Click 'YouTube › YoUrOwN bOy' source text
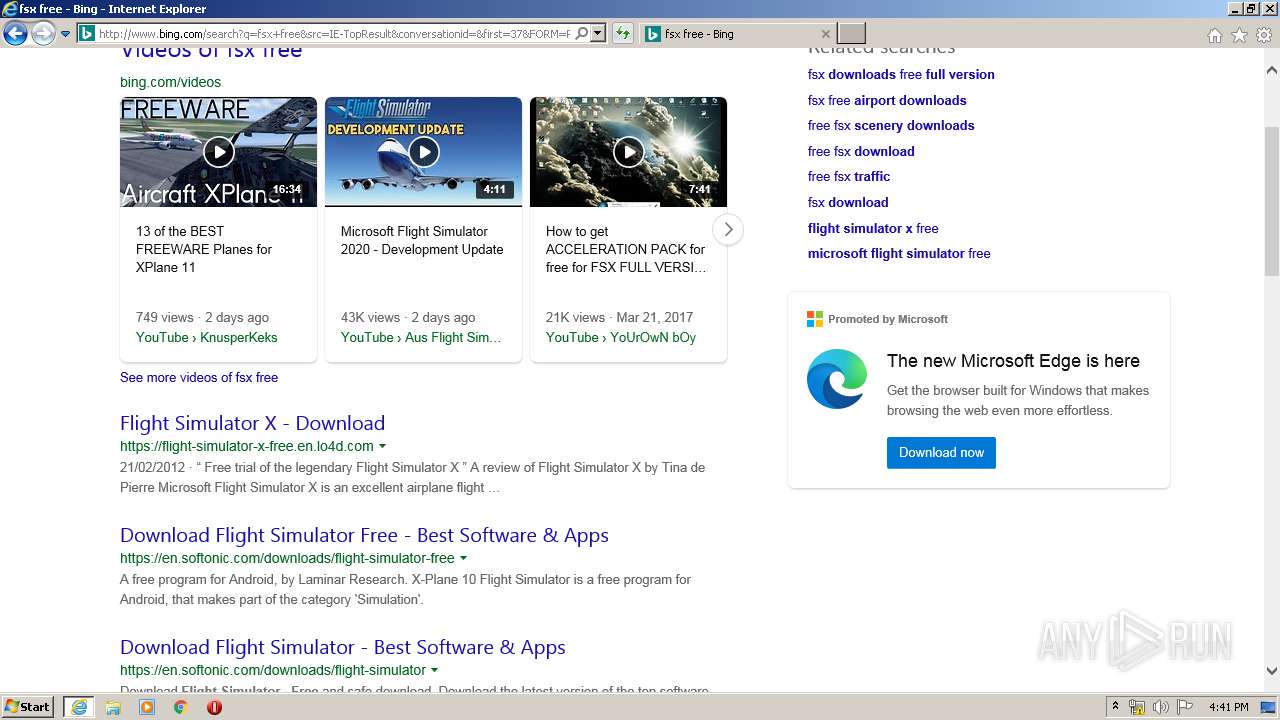1280x720 pixels. pos(621,337)
